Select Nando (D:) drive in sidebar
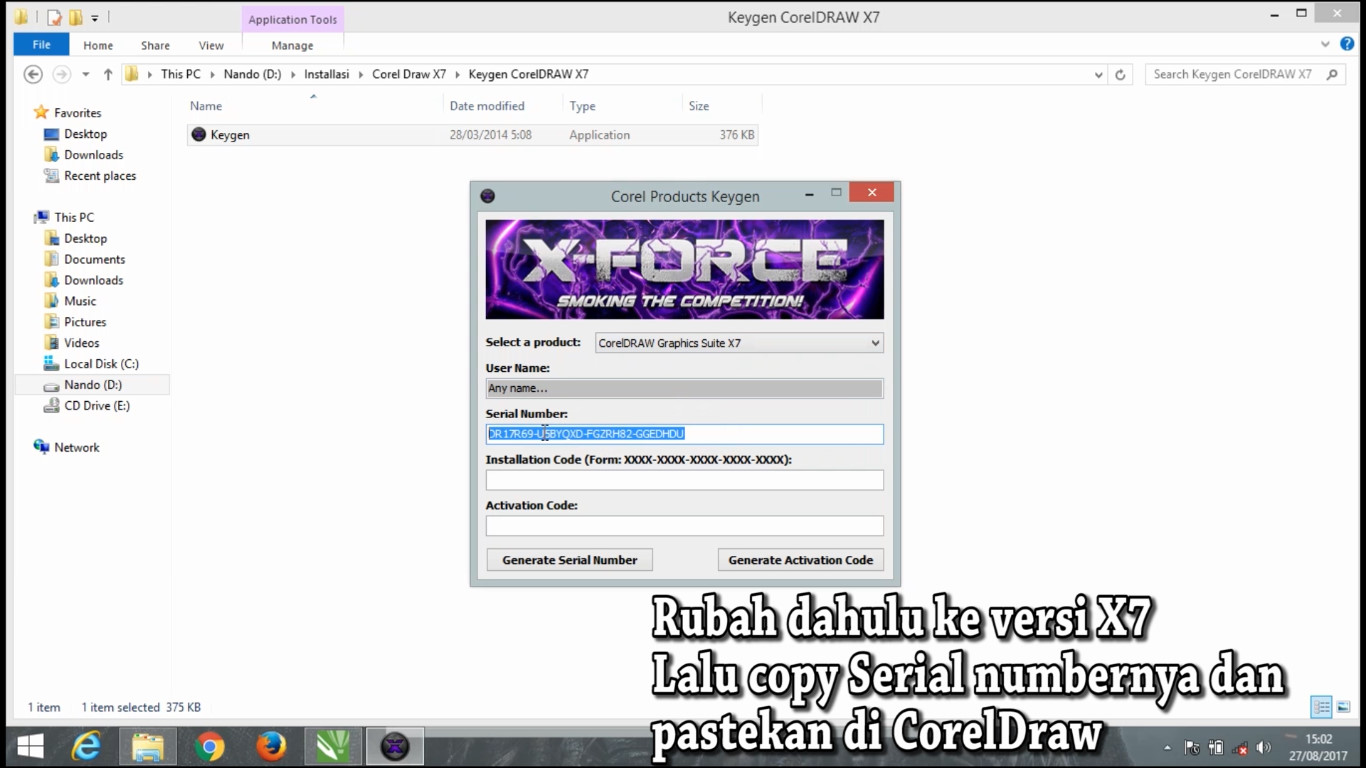1366x768 pixels. [92, 385]
